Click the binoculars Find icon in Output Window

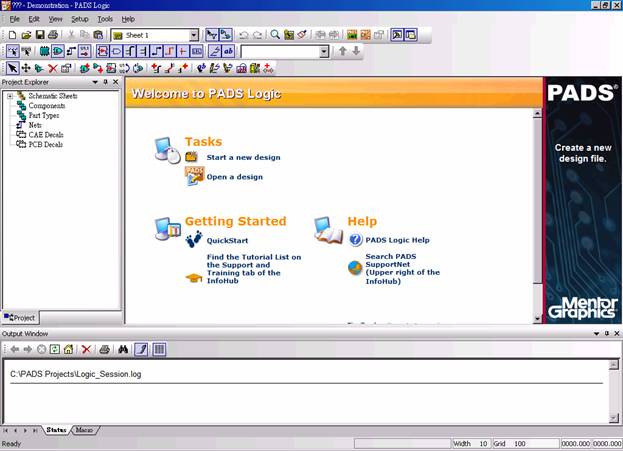point(123,349)
